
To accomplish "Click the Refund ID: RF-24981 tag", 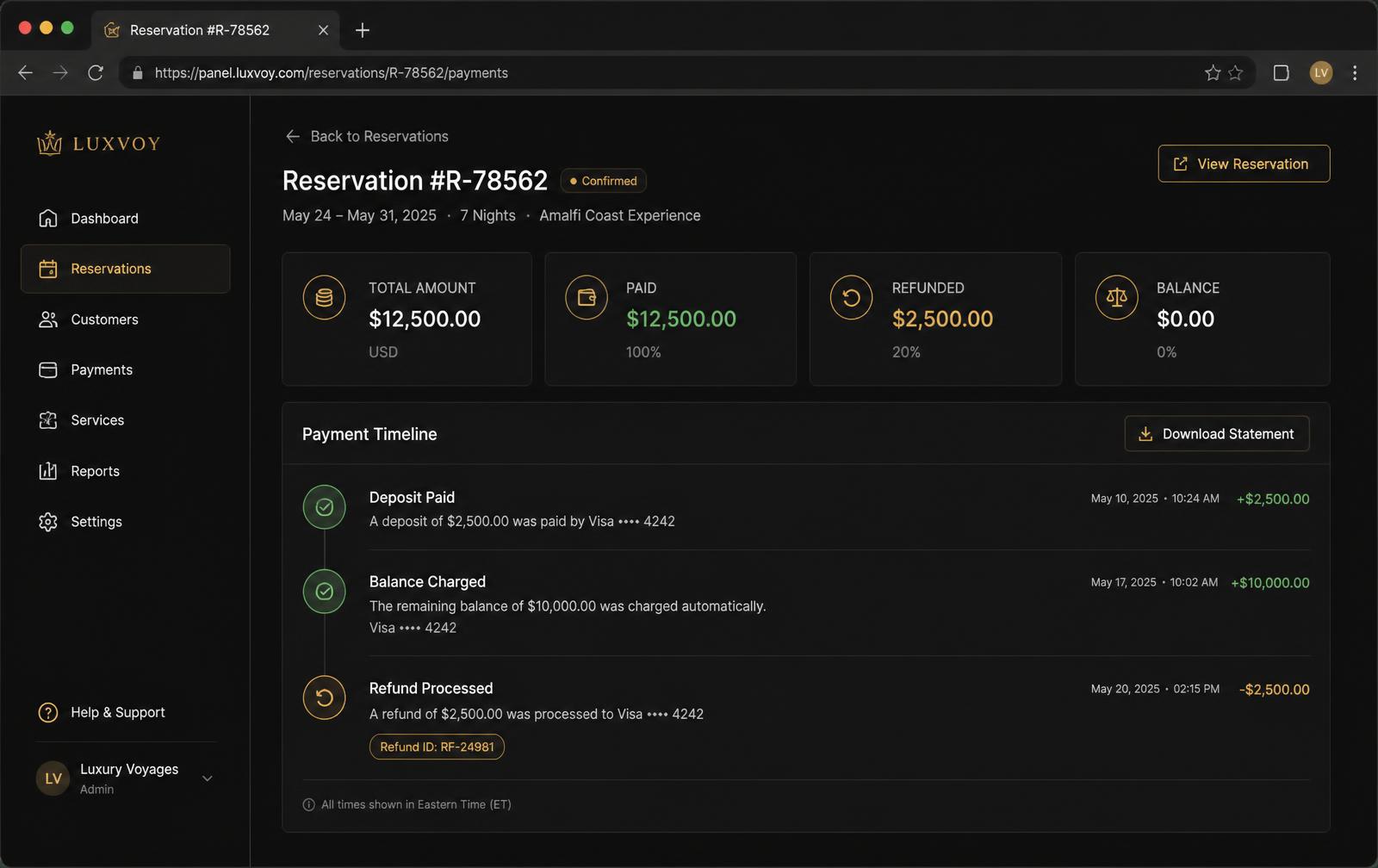I will coord(437,747).
